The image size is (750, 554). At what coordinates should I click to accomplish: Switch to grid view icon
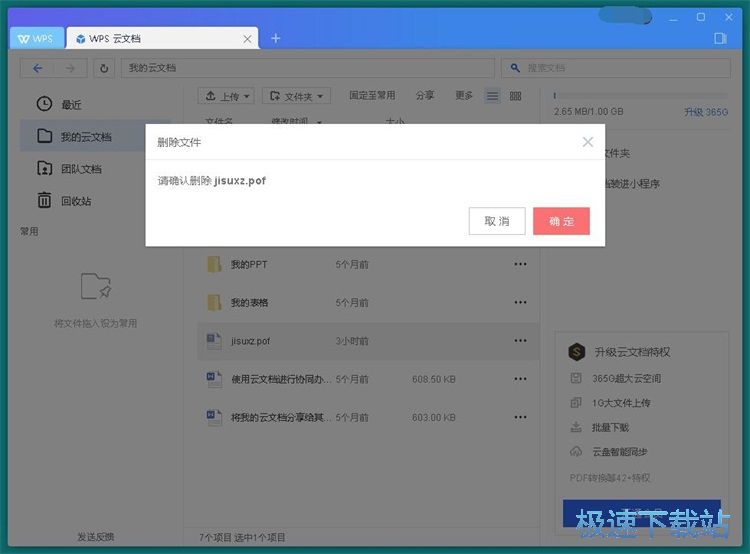(515, 96)
